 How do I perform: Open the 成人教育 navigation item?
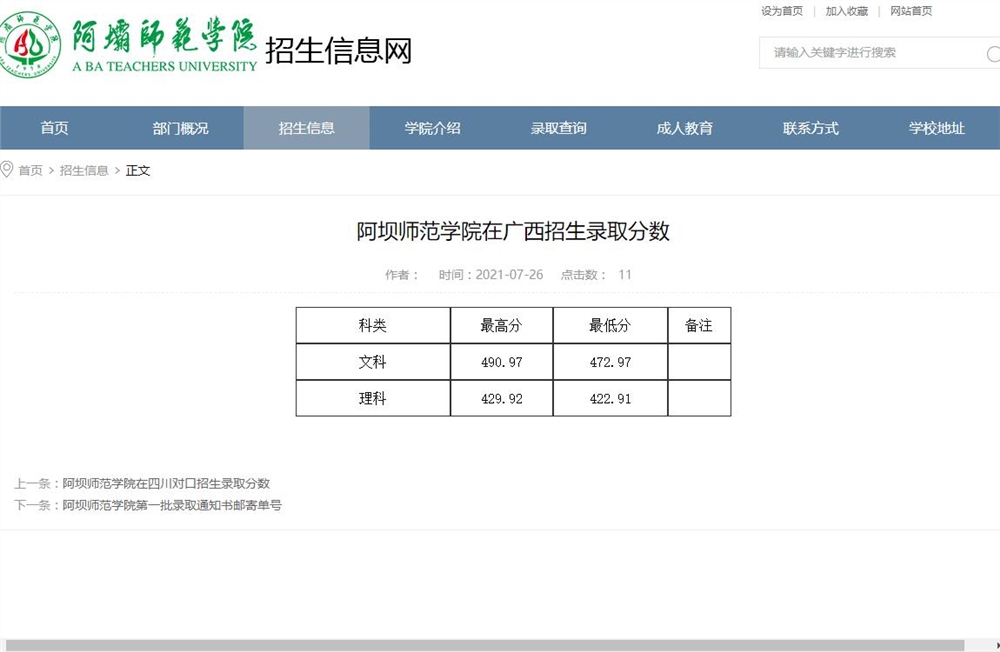[x=684, y=128]
